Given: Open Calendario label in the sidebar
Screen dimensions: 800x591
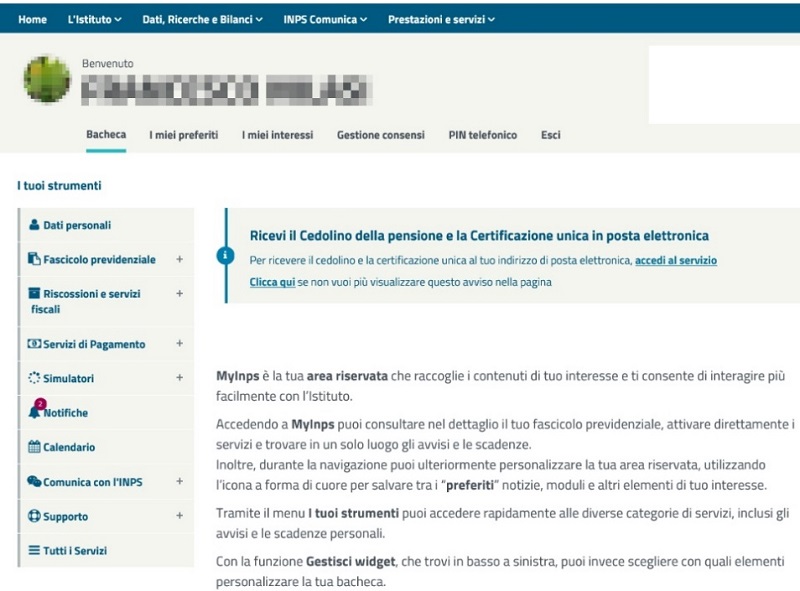Looking at the screenshot, I should pyautogui.click(x=69, y=447).
